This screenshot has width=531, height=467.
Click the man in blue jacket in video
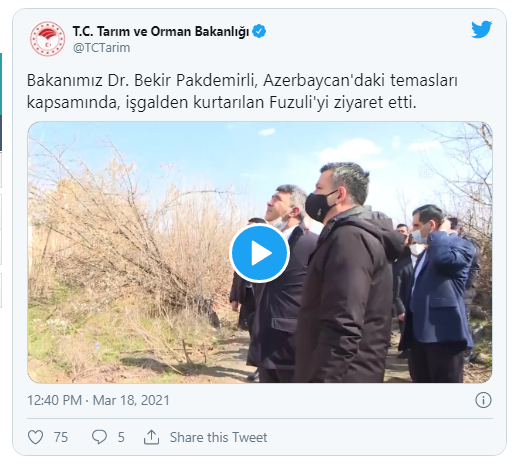(437, 291)
